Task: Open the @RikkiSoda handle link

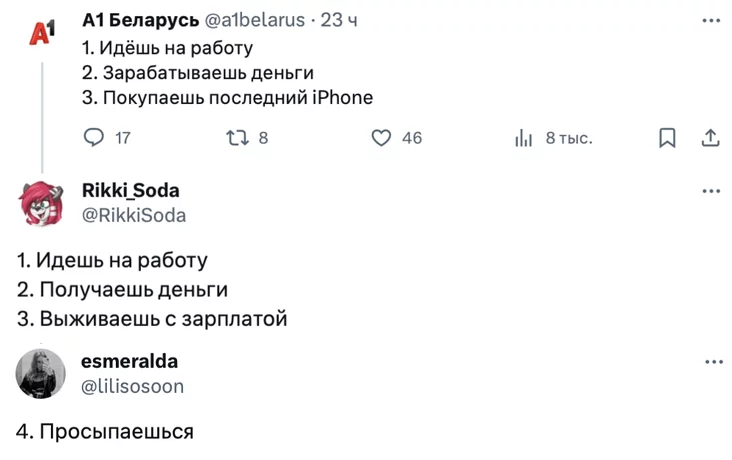Action: (x=133, y=215)
